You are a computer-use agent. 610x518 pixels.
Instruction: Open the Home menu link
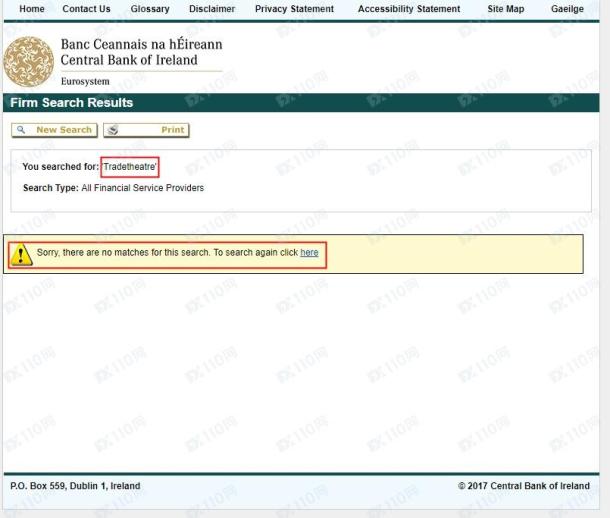[32, 9]
